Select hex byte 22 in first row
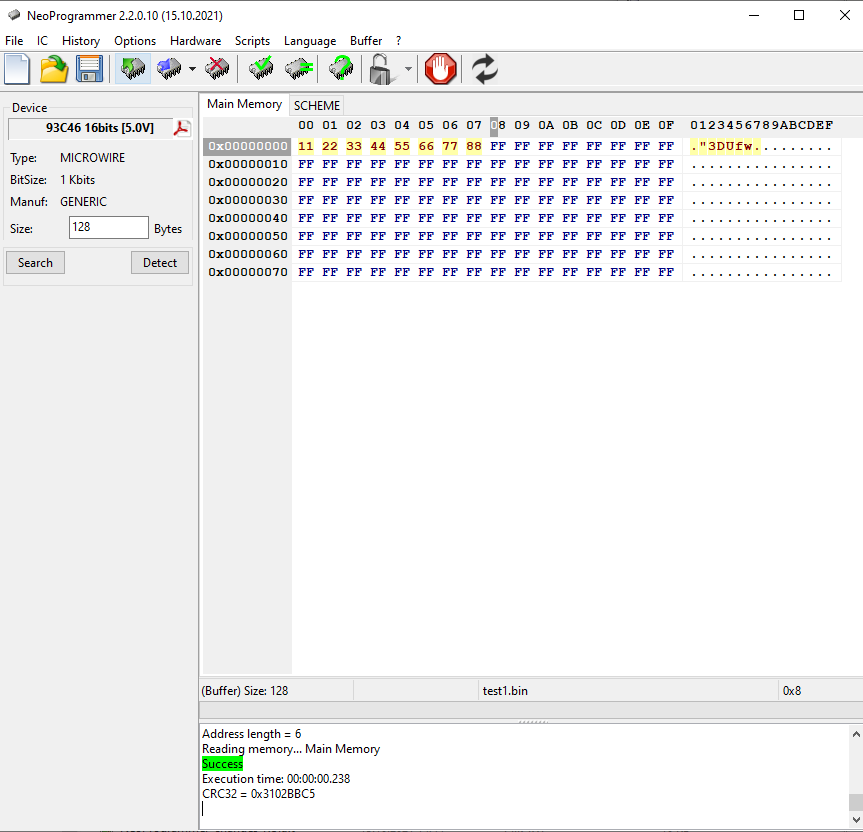This screenshot has width=863, height=832. coord(330,146)
